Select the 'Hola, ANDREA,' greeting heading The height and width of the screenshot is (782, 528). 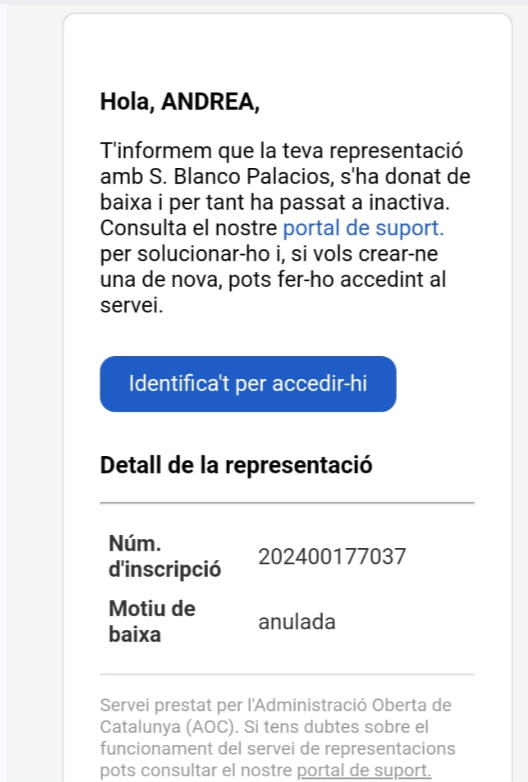pyautogui.click(x=180, y=102)
